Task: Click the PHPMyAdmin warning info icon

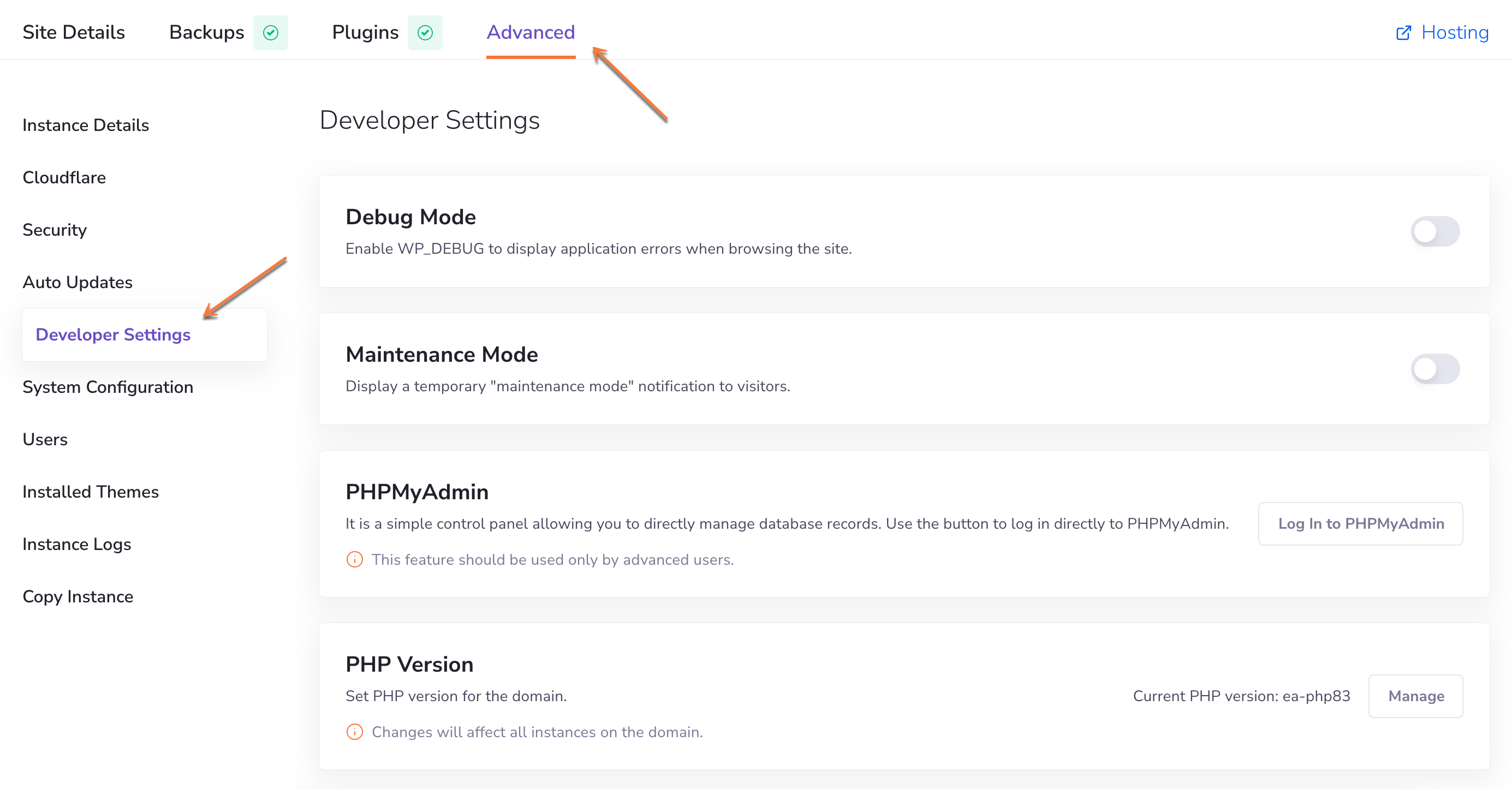Action: coord(354,560)
